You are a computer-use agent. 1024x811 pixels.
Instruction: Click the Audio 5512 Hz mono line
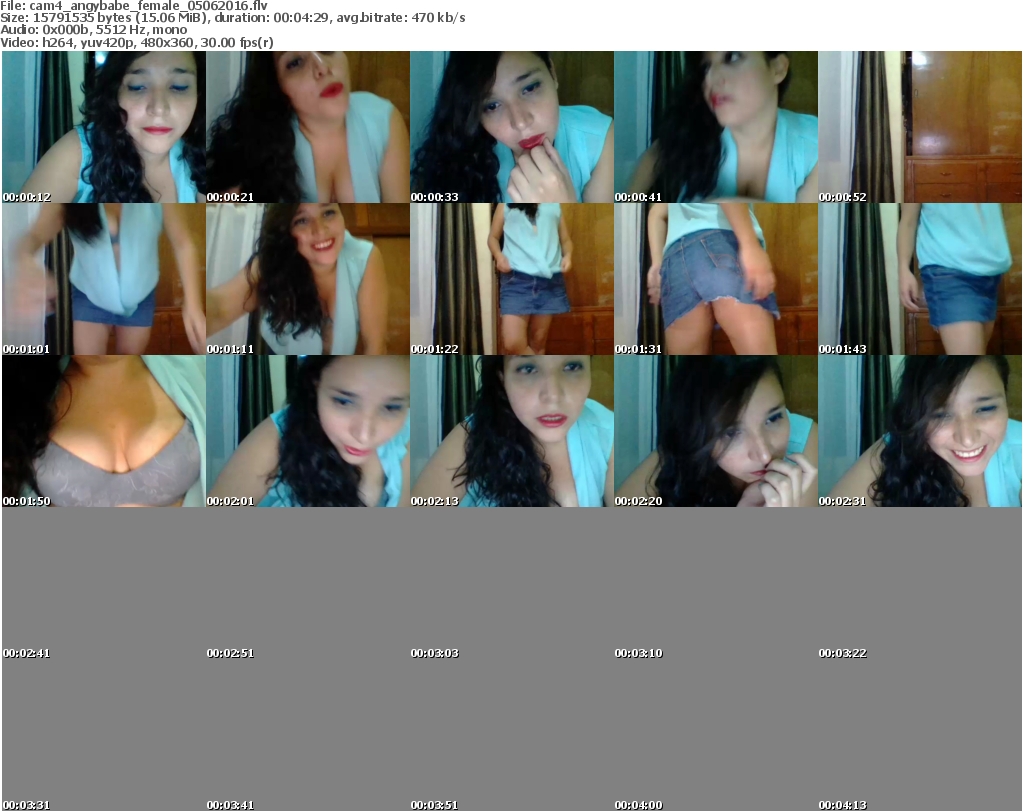(93, 30)
